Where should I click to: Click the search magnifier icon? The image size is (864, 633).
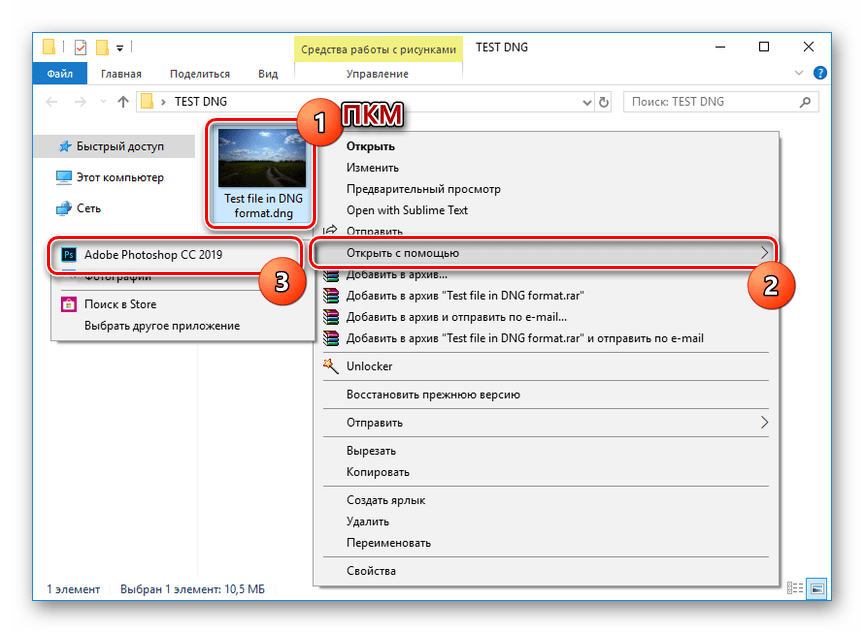click(x=805, y=102)
